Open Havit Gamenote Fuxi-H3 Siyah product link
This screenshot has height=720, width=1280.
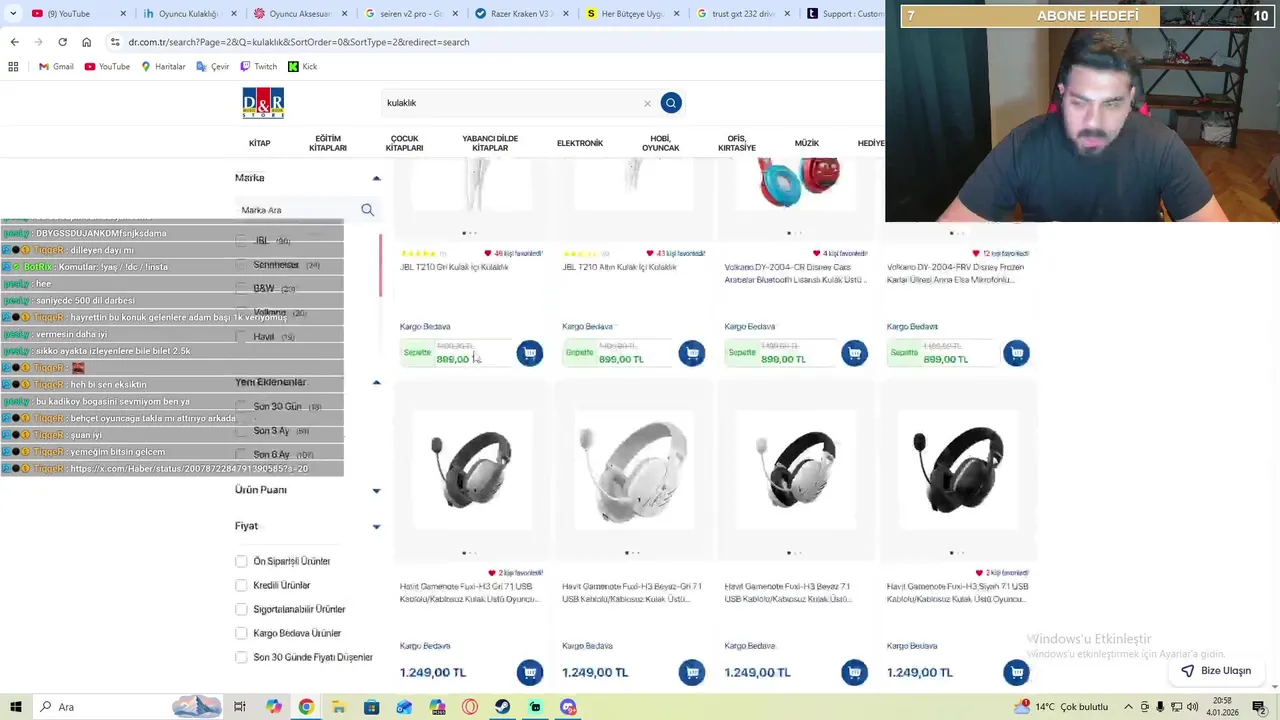tap(956, 593)
